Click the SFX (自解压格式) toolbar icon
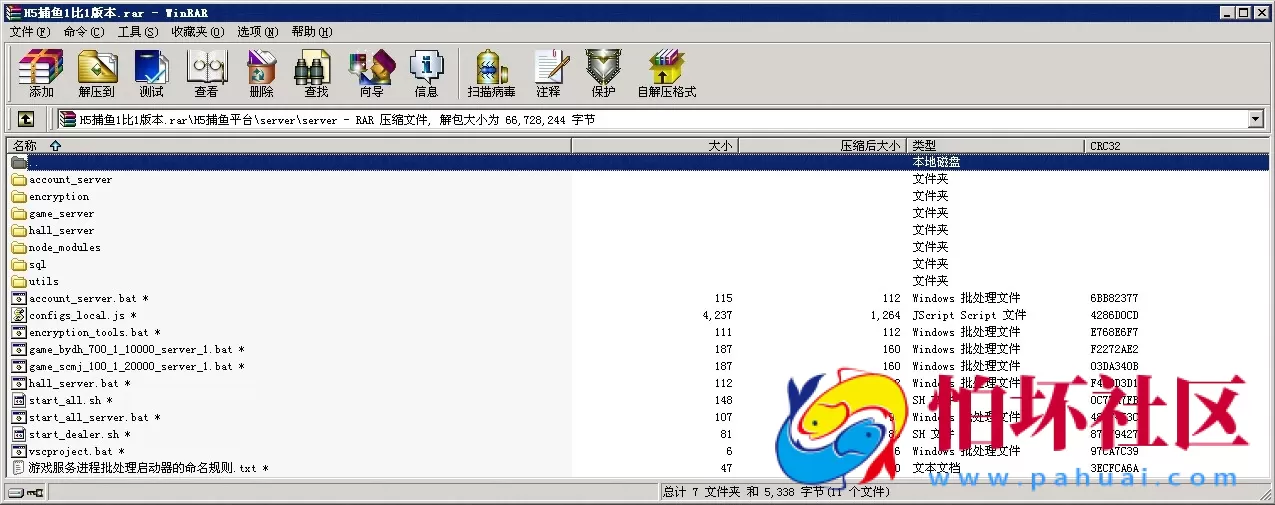Screen dimensions: 1275x505 pyautogui.click(x=666, y=73)
